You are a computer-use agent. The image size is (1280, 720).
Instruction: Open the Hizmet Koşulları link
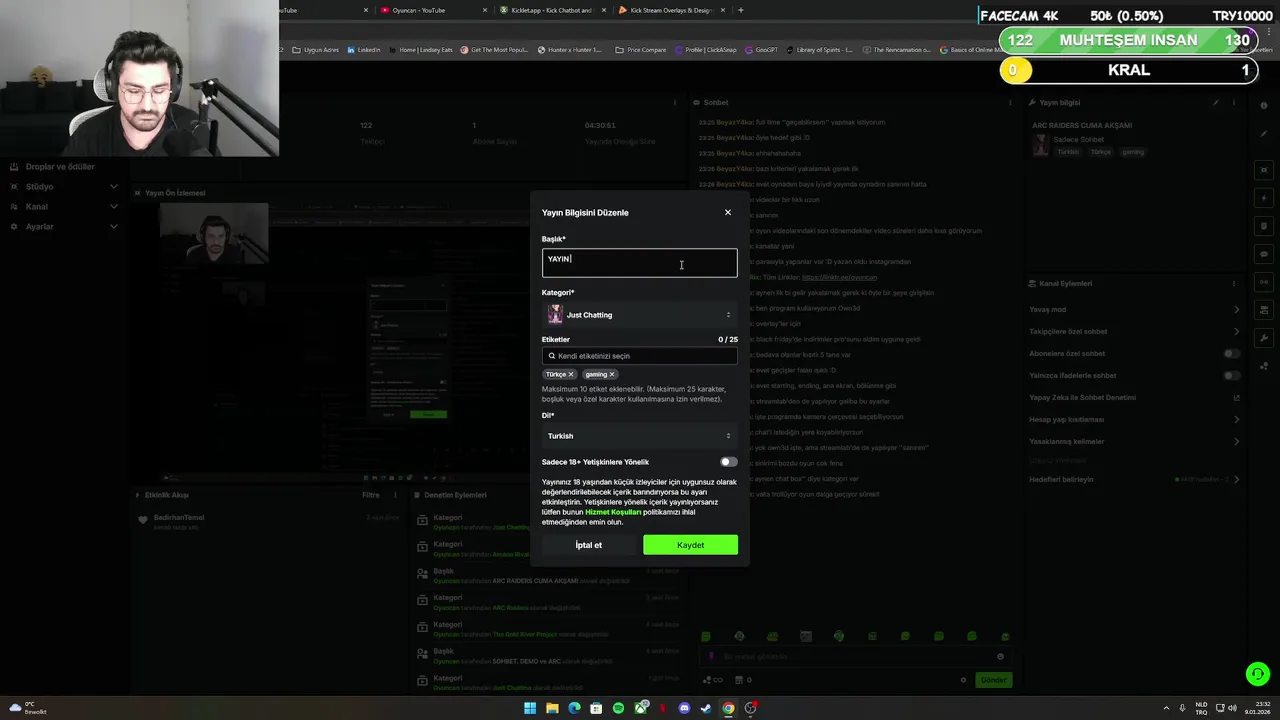(612, 512)
